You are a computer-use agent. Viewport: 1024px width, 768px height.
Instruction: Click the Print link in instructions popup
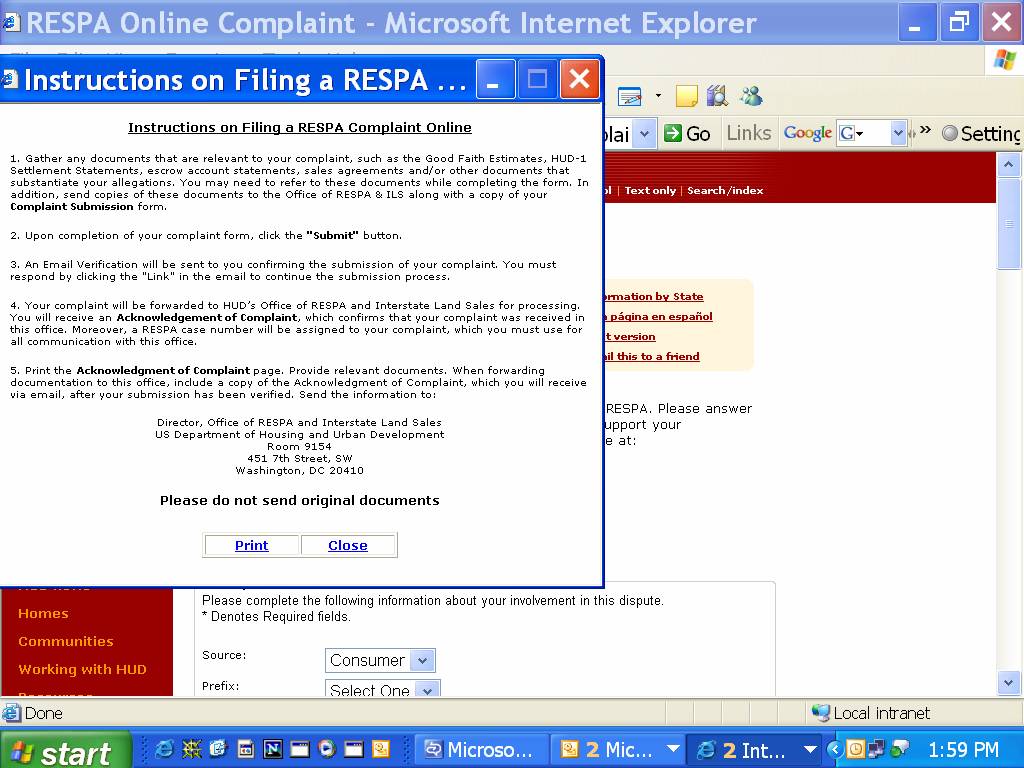click(251, 545)
